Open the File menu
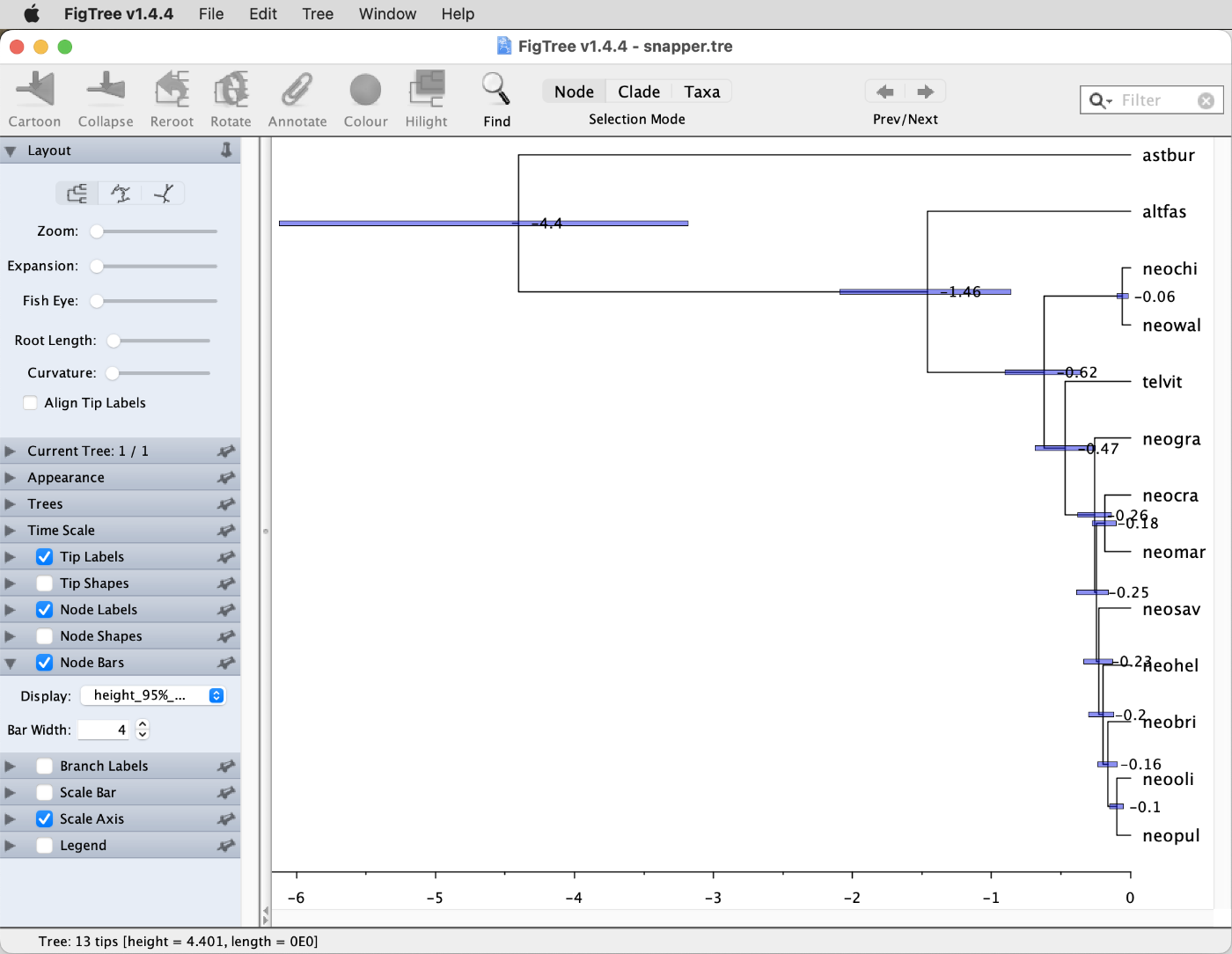Screen dimensions: 1232x954 (x=211, y=14)
